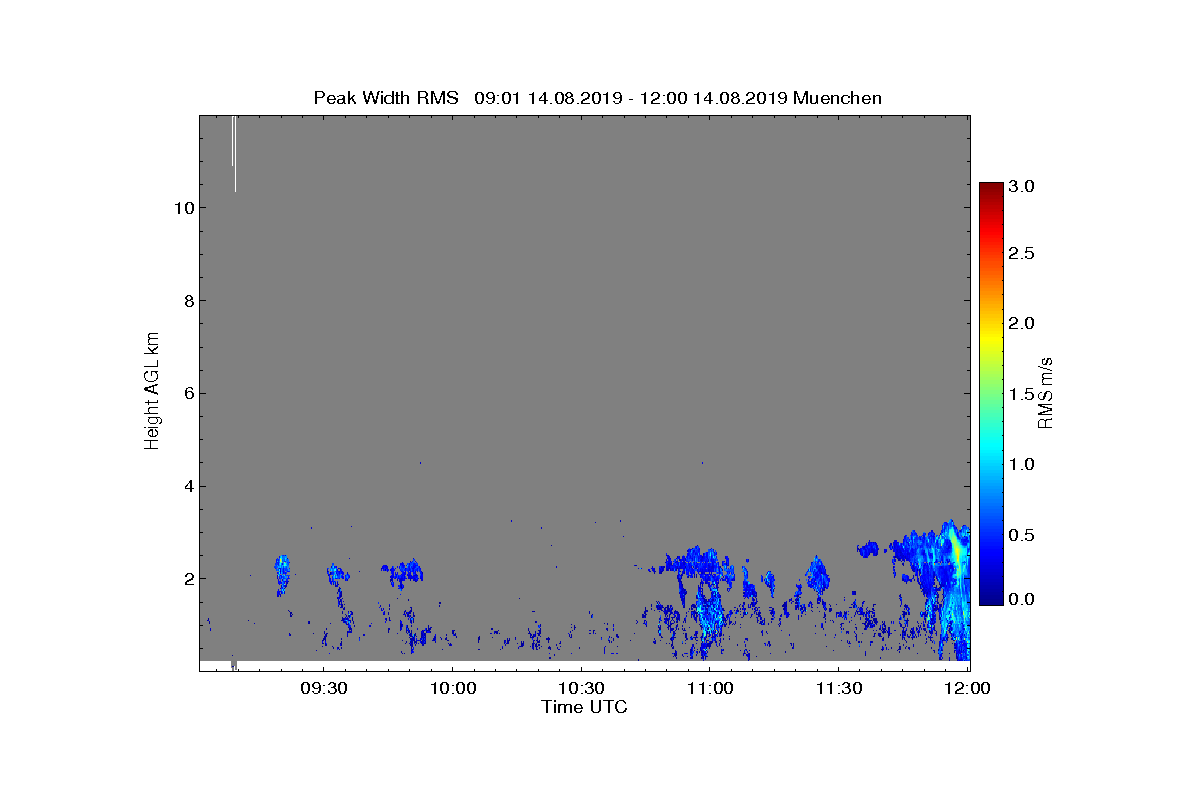Click the 'Muenchen' location in title
The width and height of the screenshot is (1200, 800).
[837, 98]
